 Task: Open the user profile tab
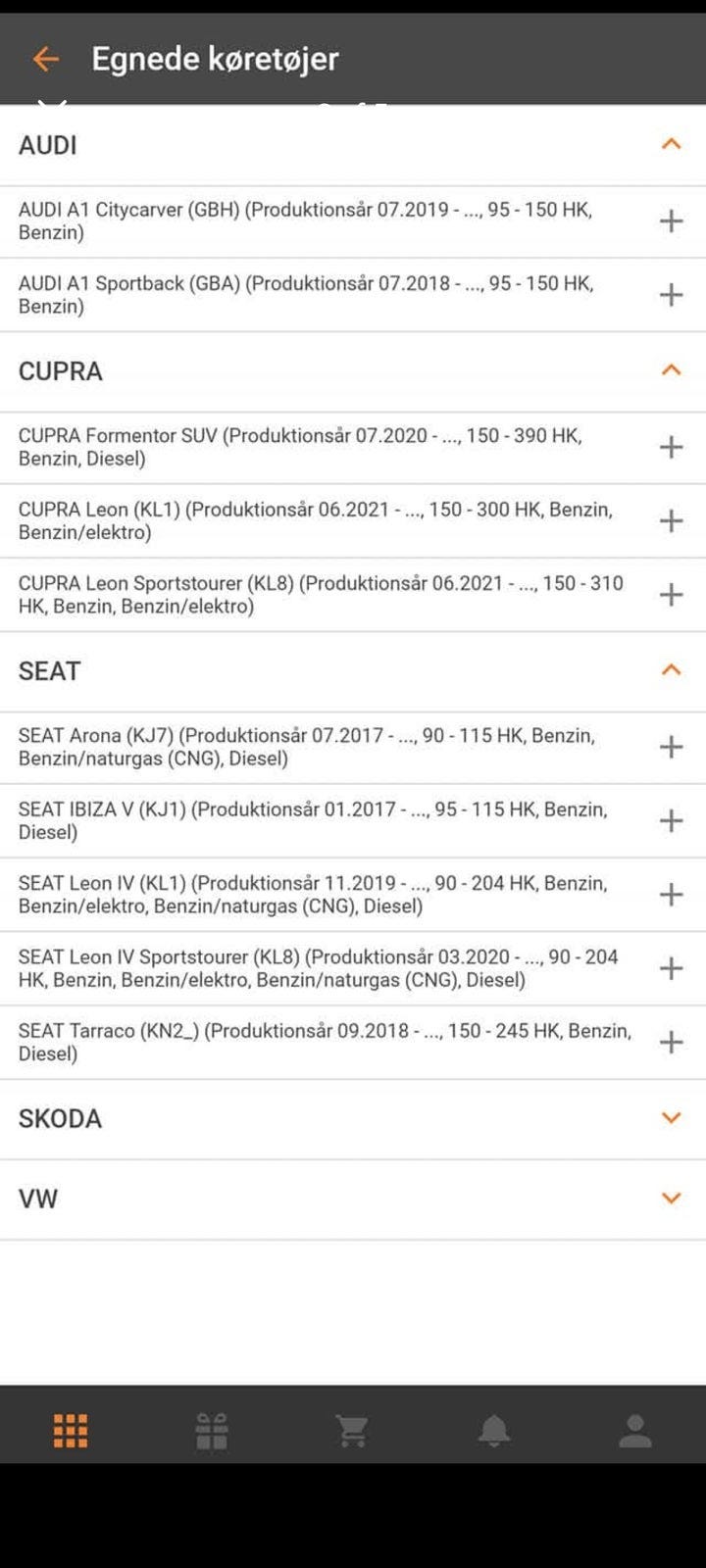(635, 1431)
